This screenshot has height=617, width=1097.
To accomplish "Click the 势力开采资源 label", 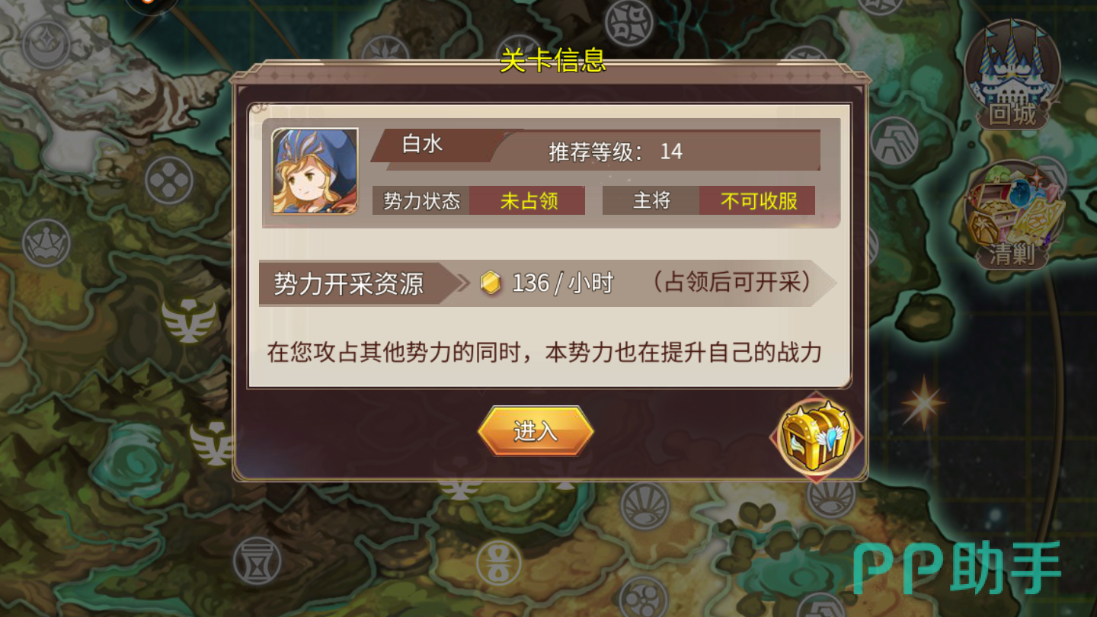I will point(348,284).
